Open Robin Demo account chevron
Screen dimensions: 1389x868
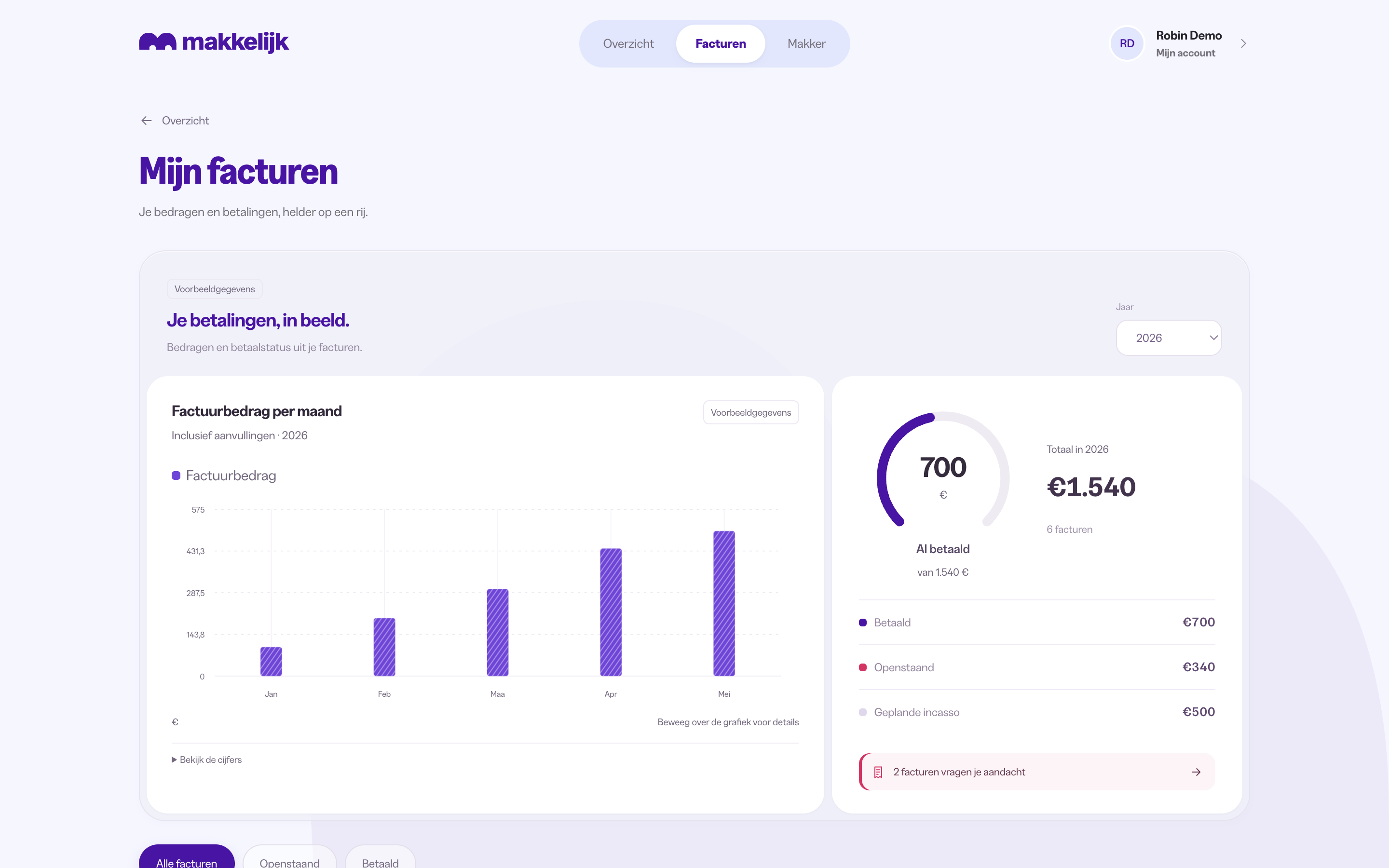coord(1243,43)
